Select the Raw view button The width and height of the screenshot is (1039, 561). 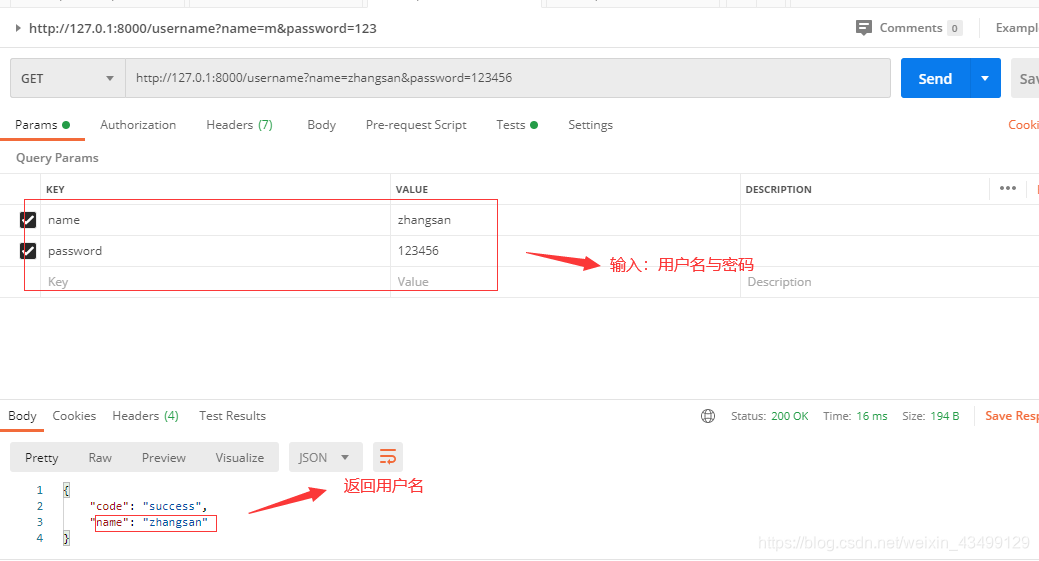[x=100, y=458]
